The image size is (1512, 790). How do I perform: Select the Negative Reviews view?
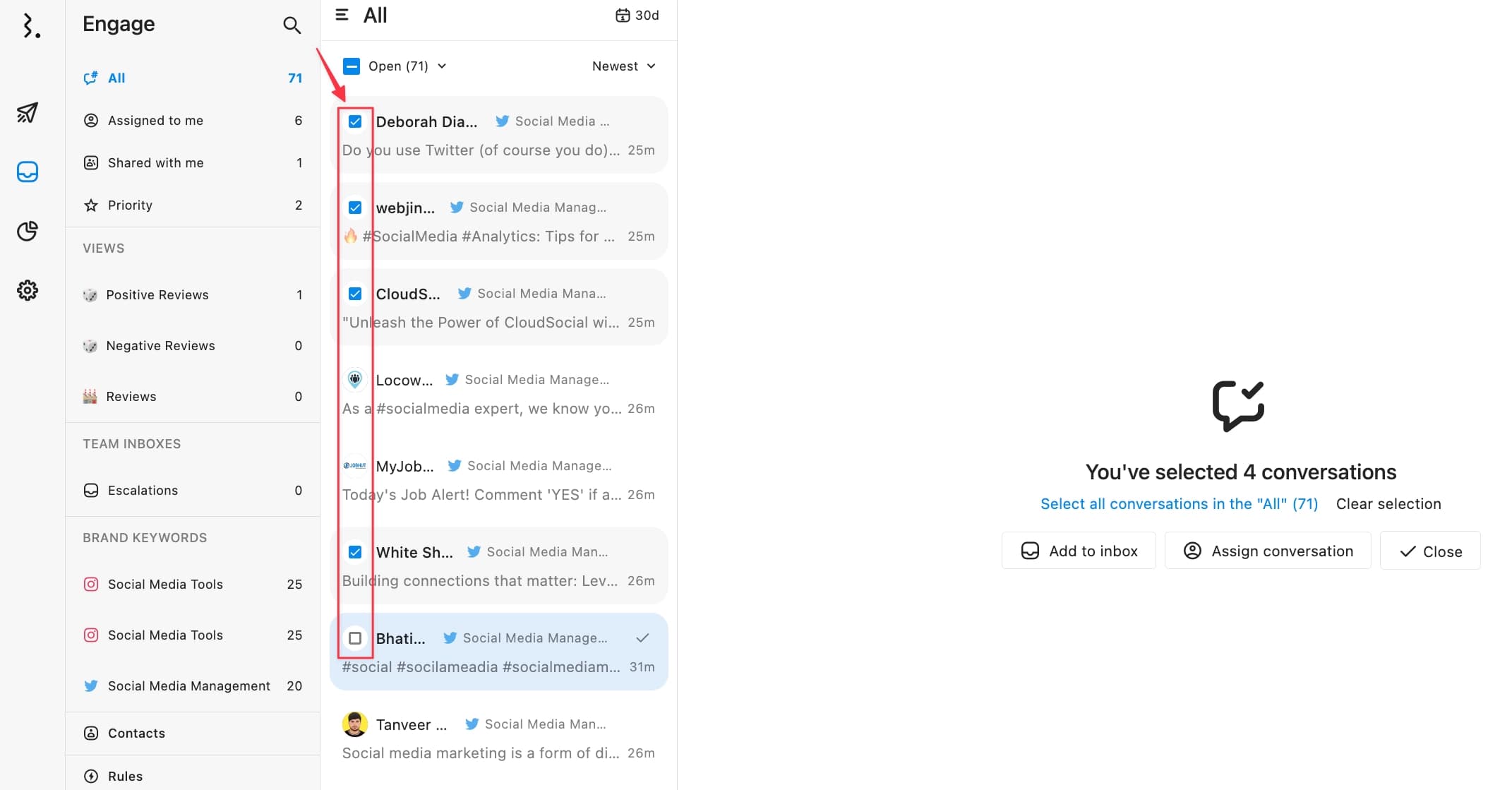pyautogui.click(x=161, y=345)
